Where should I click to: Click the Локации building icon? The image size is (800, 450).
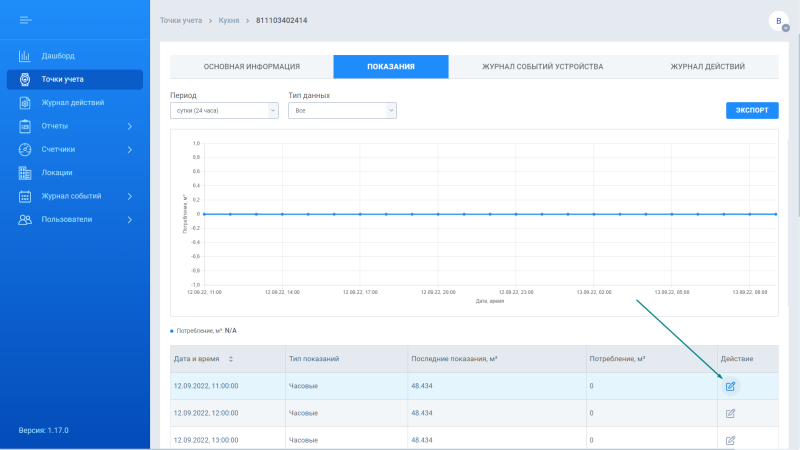24,173
